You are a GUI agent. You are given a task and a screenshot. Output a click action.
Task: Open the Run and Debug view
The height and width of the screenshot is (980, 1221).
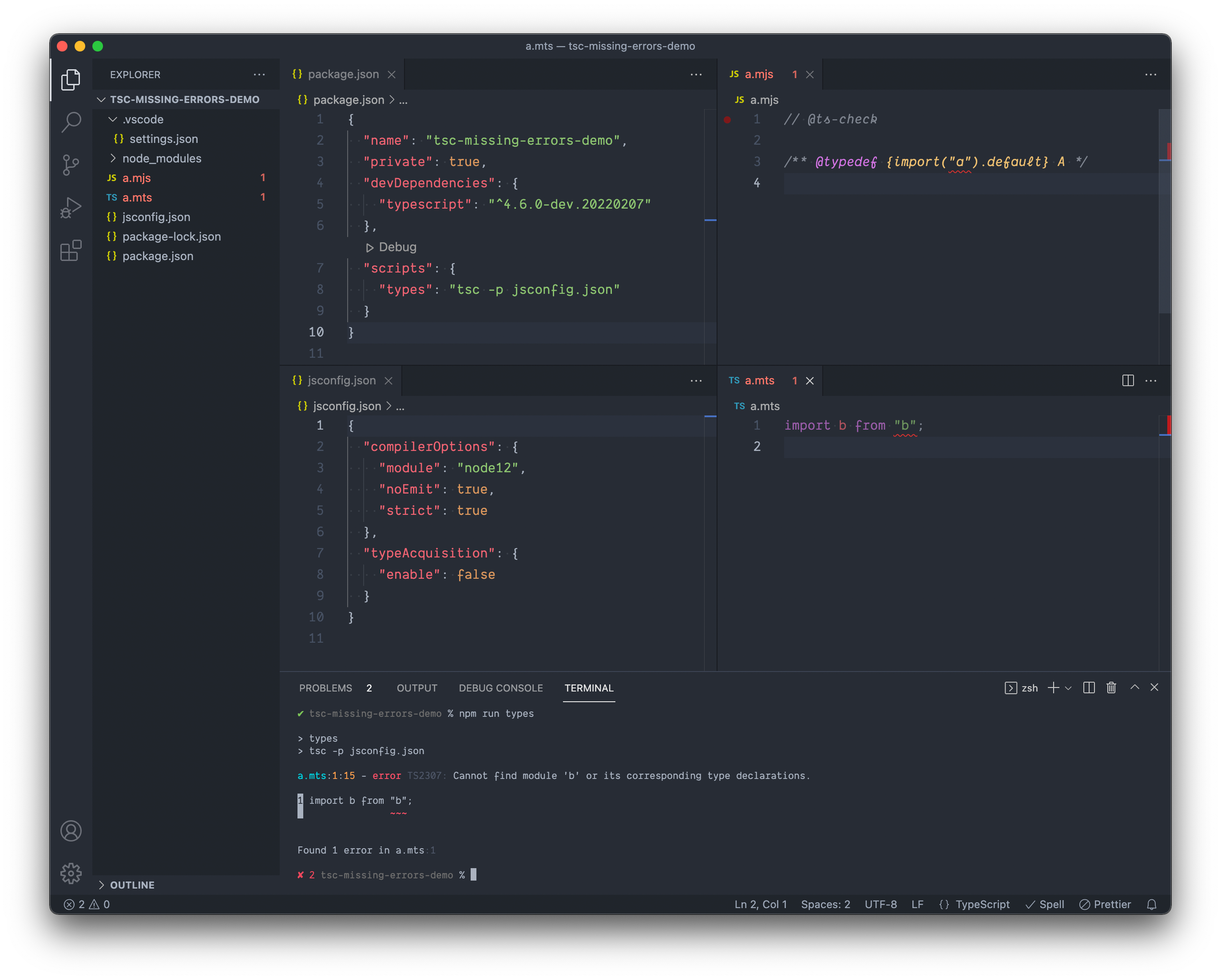71,208
